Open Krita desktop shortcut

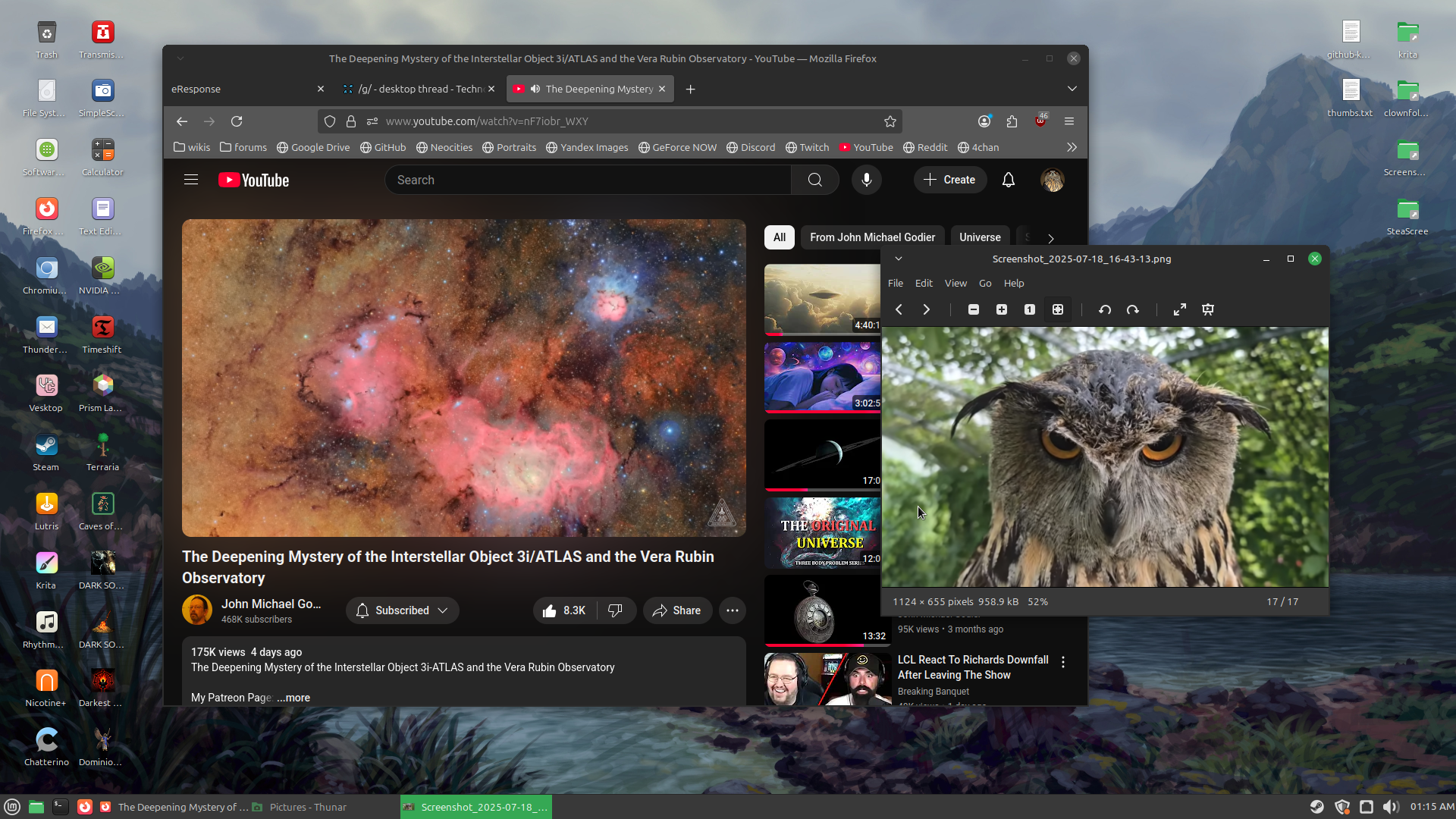tap(46, 570)
